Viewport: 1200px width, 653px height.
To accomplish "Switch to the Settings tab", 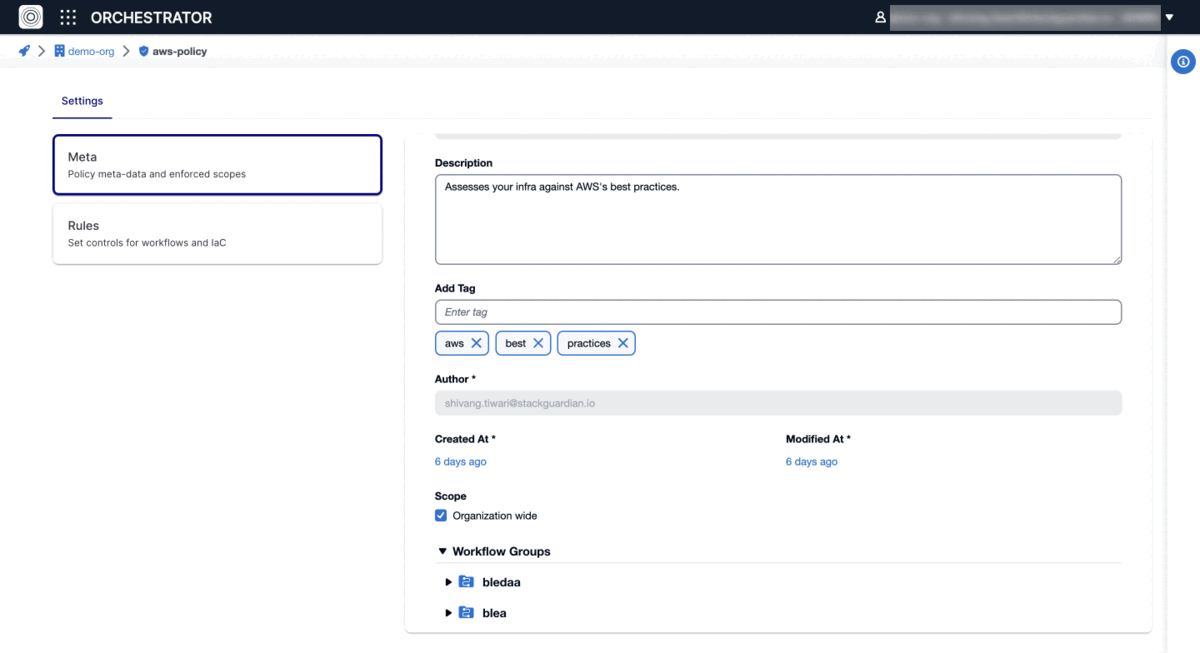I will [x=82, y=101].
